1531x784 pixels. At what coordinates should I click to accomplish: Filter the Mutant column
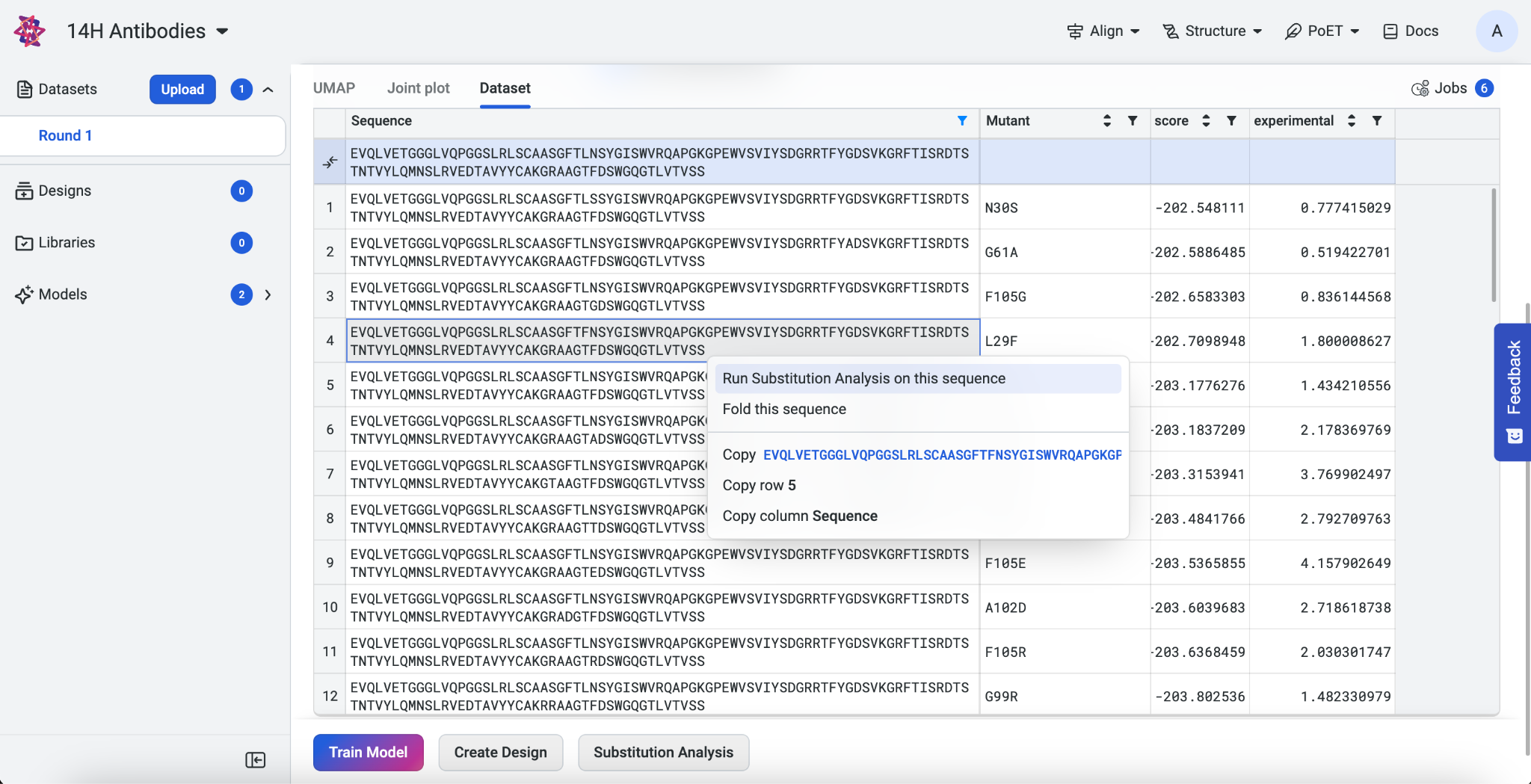1133,120
